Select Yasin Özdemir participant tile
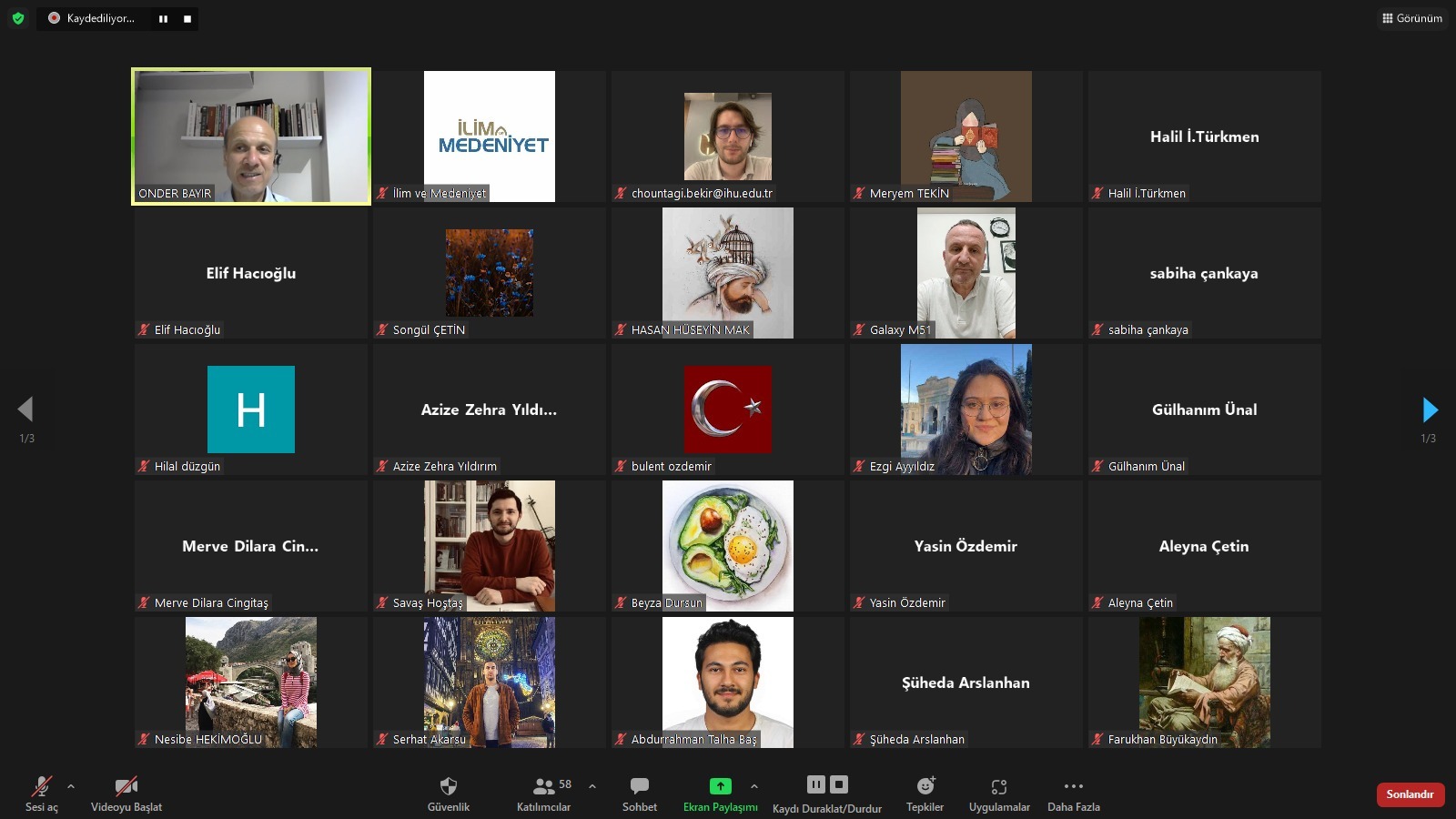Image resolution: width=1456 pixels, height=819 pixels. coord(966,546)
